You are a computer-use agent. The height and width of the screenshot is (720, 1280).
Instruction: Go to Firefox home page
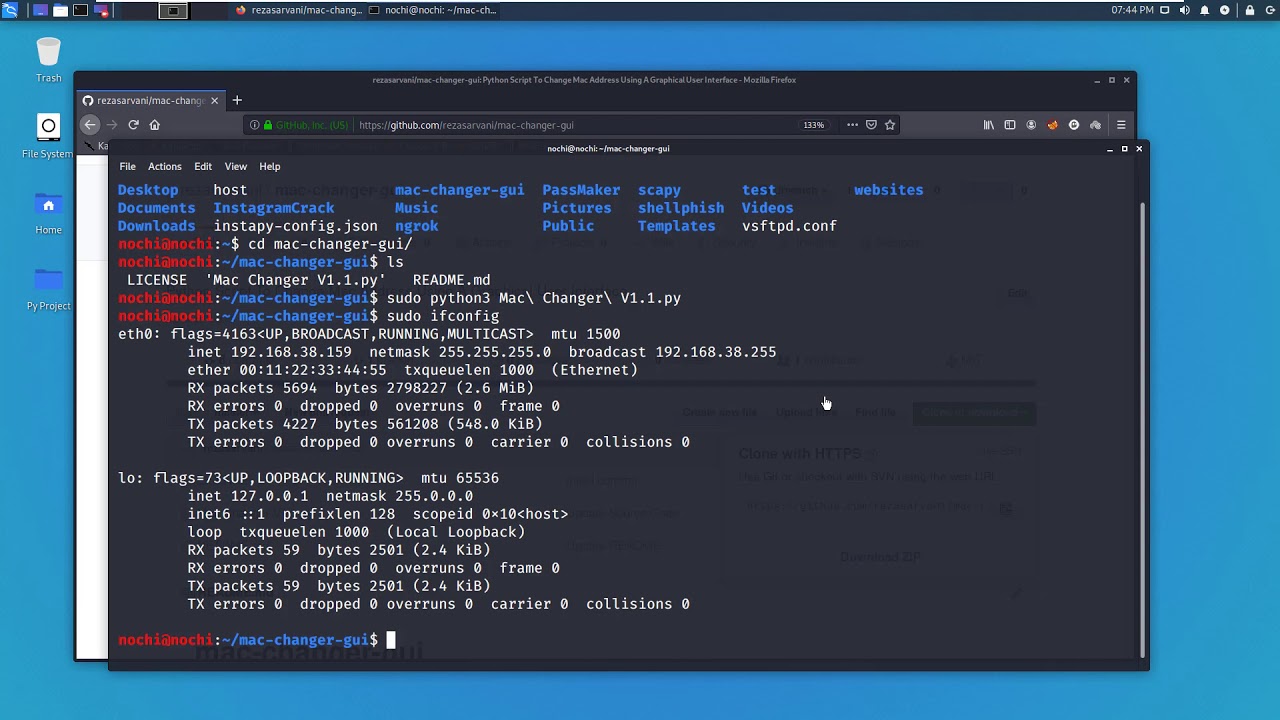[x=154, y=125]
